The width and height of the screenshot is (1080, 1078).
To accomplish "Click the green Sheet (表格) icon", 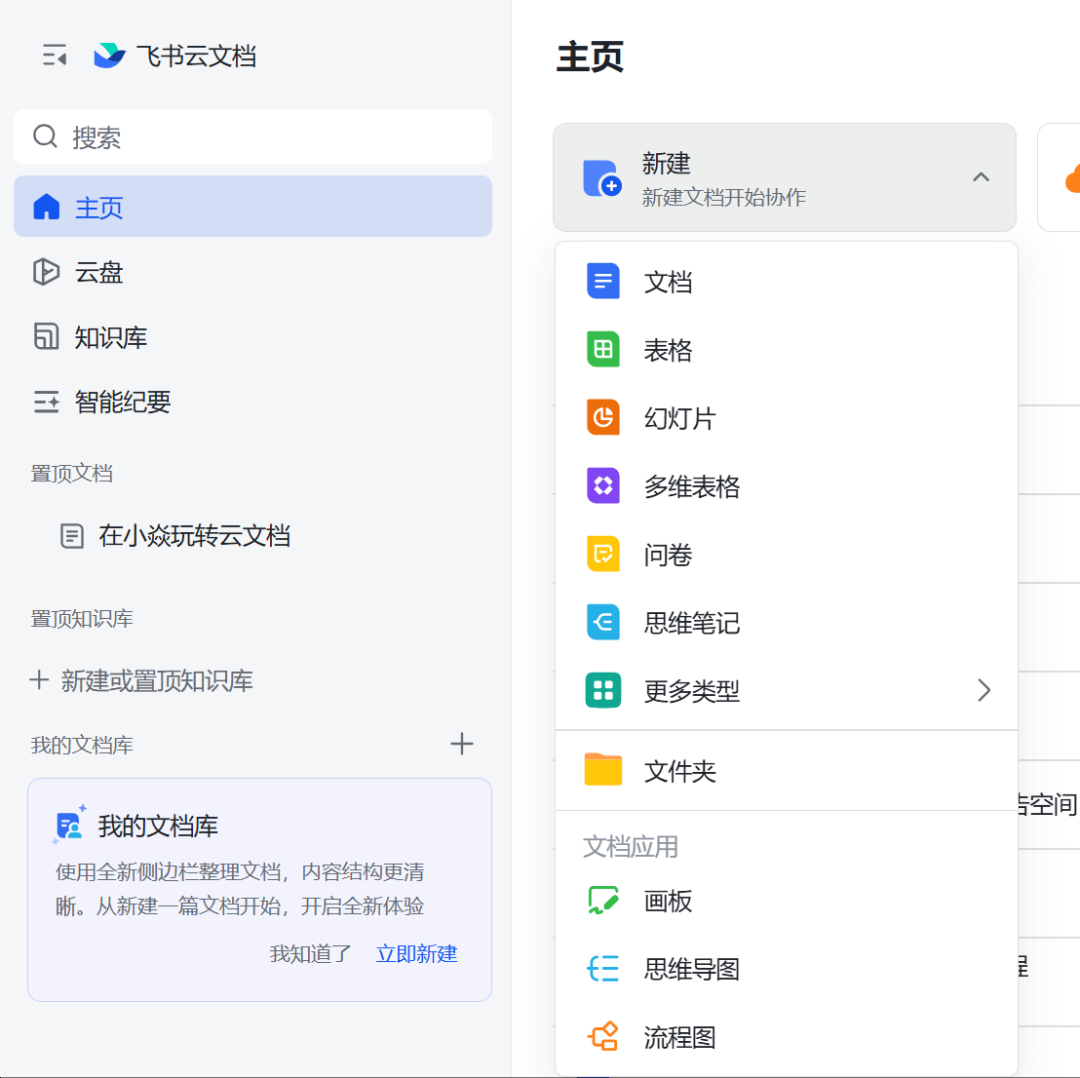I will [603, 350].
